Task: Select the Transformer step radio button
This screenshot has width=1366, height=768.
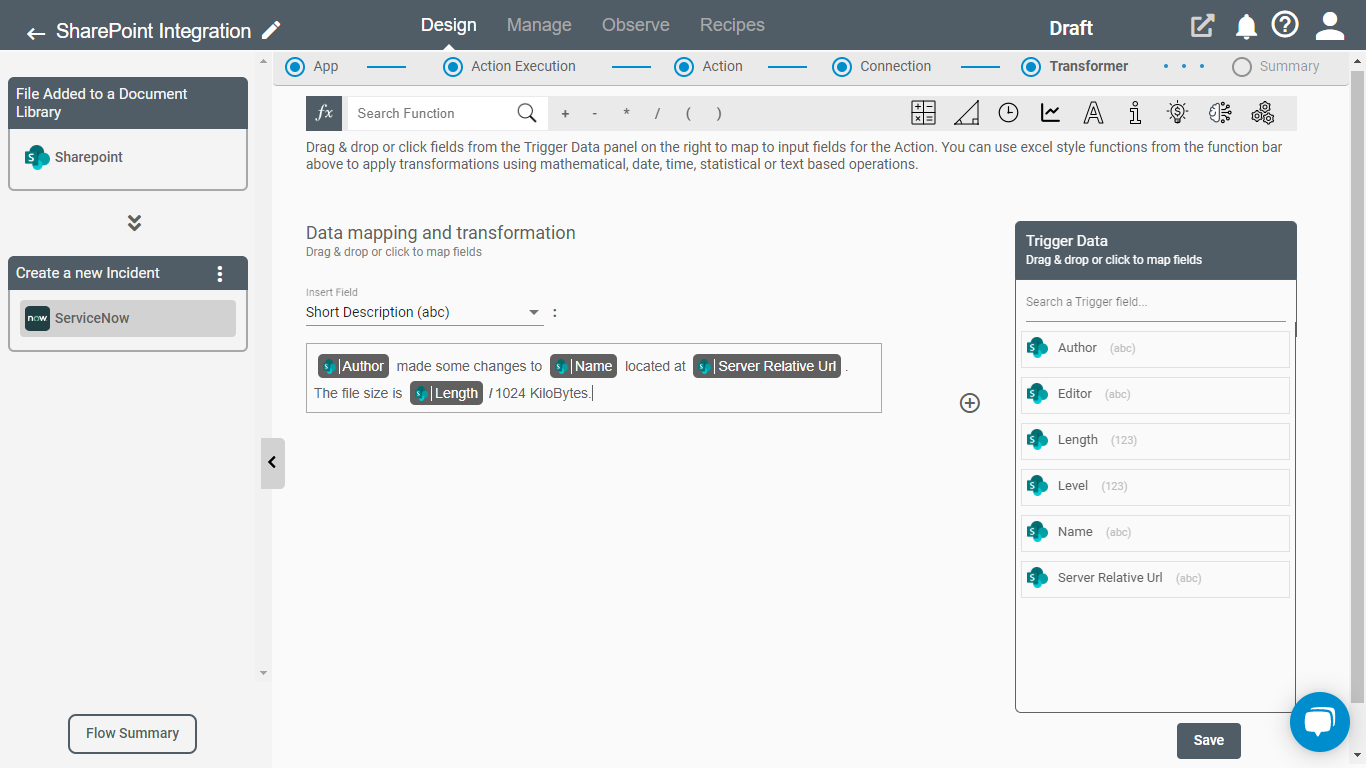Action: tap(1031, 67)
